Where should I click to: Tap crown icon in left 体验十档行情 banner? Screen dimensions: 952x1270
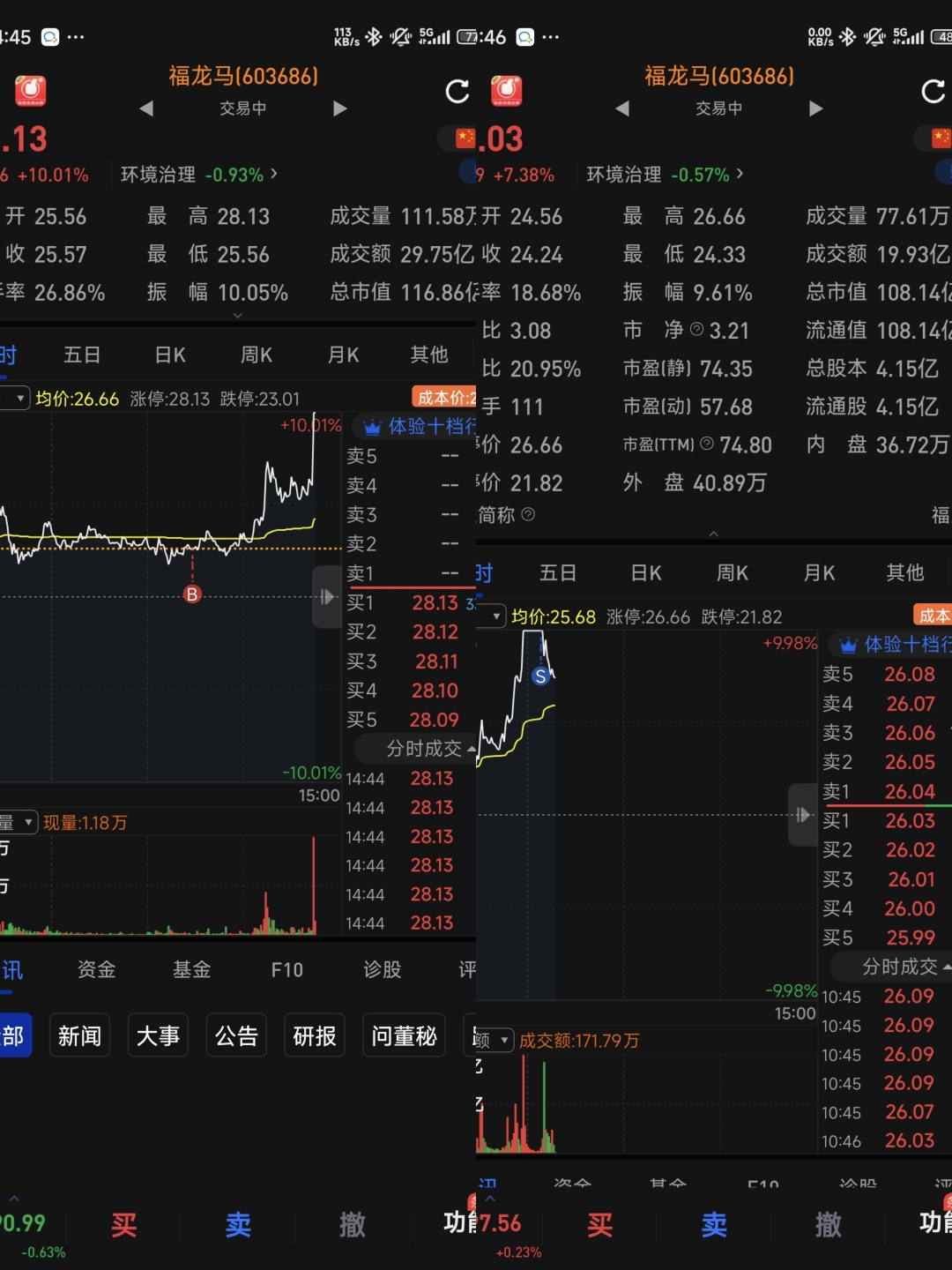[x=373, y=428]
